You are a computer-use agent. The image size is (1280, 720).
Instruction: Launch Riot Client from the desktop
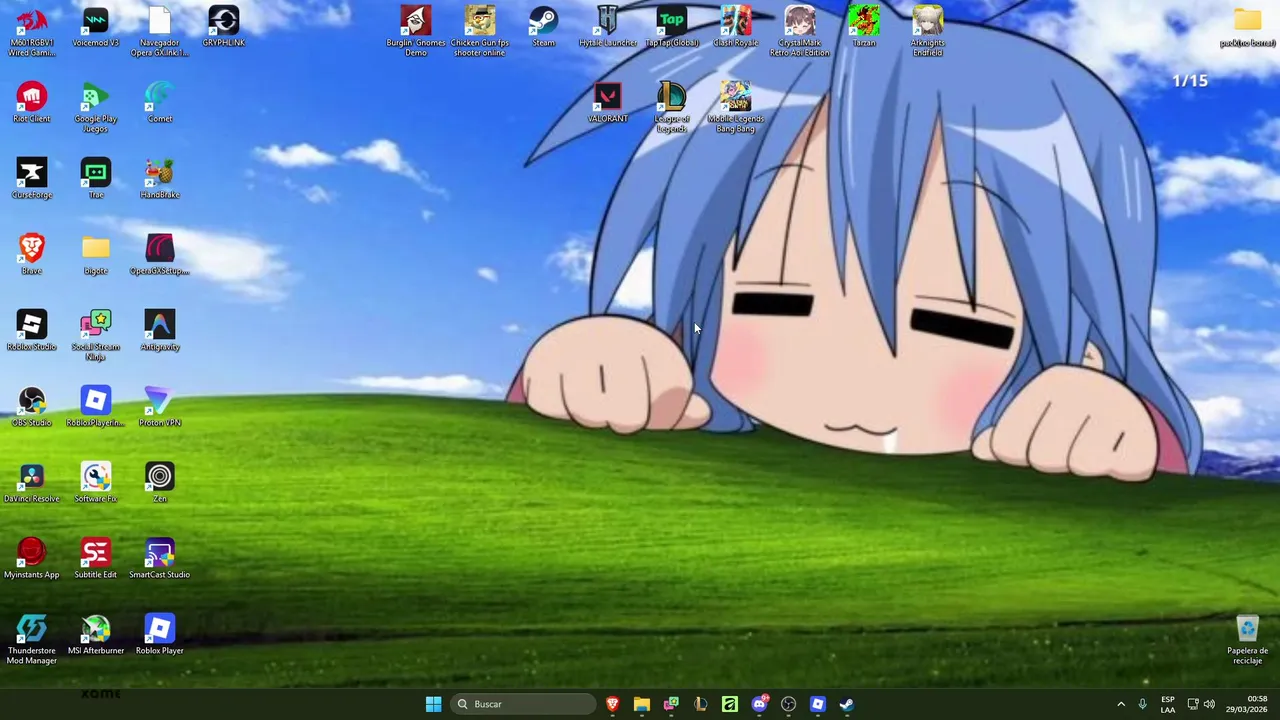(31, 104)
